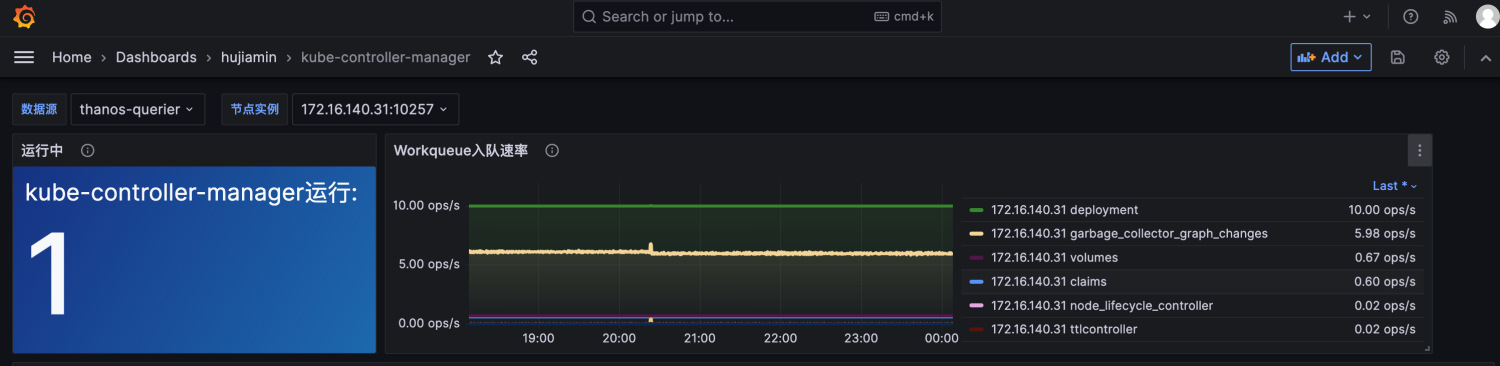Open thanos-querier datasource dropdown
Screen dimensions: 1500x366
pyautogui.click(x=137, y=109)
